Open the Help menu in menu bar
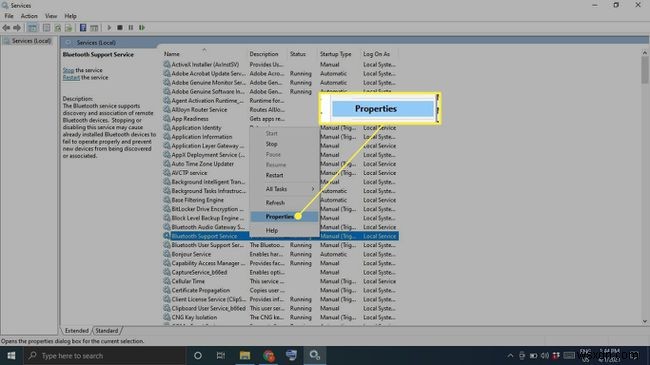 tap(70, 16)
